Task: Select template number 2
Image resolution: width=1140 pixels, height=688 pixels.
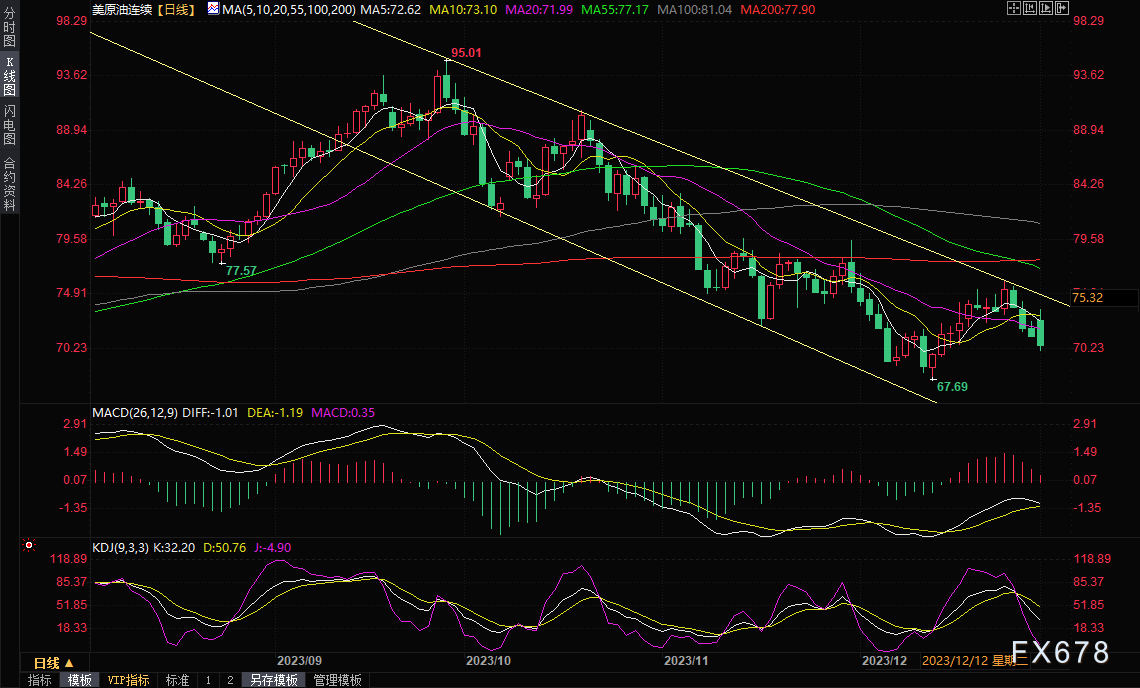Action: coord(230,680)
